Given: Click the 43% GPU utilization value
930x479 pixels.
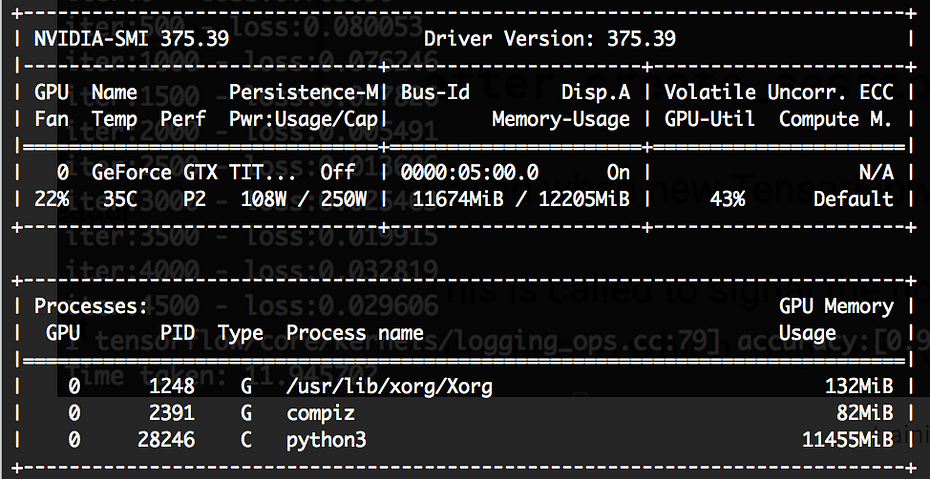Looking at the screenshot, I should 727,199.
